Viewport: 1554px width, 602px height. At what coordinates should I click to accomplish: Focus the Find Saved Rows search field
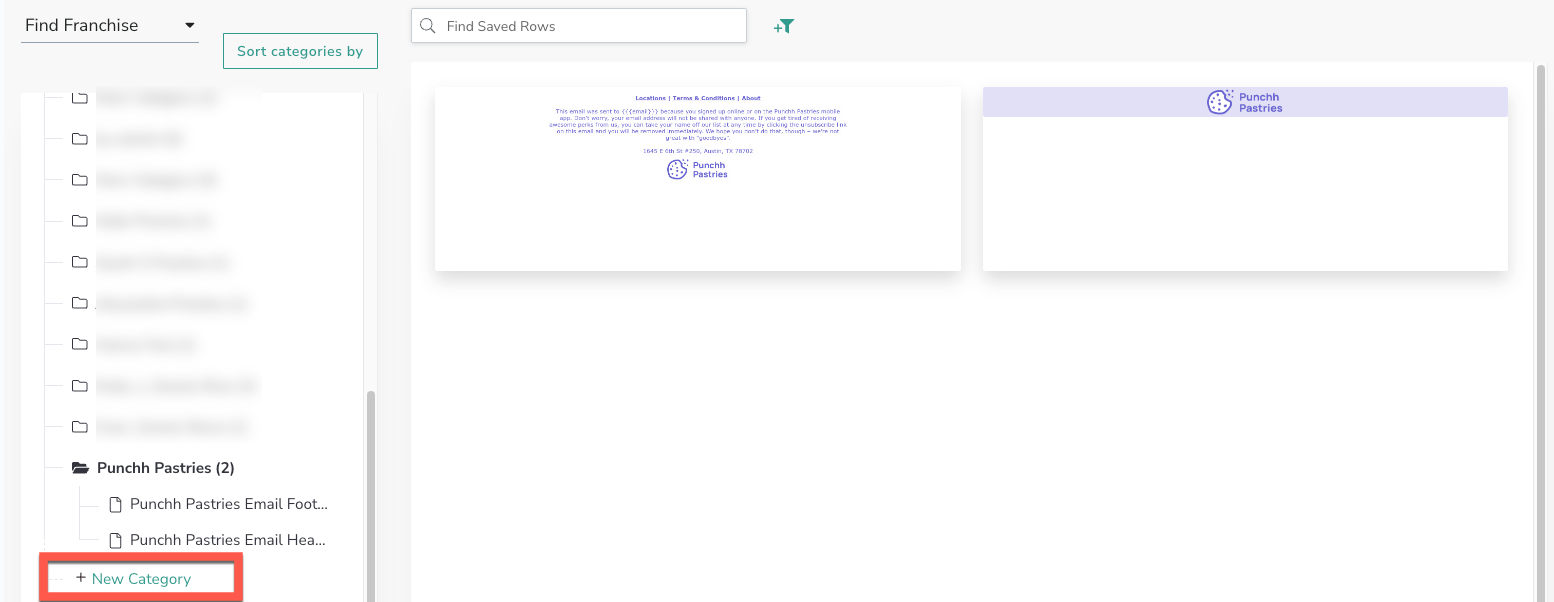(x=579, y=26)
